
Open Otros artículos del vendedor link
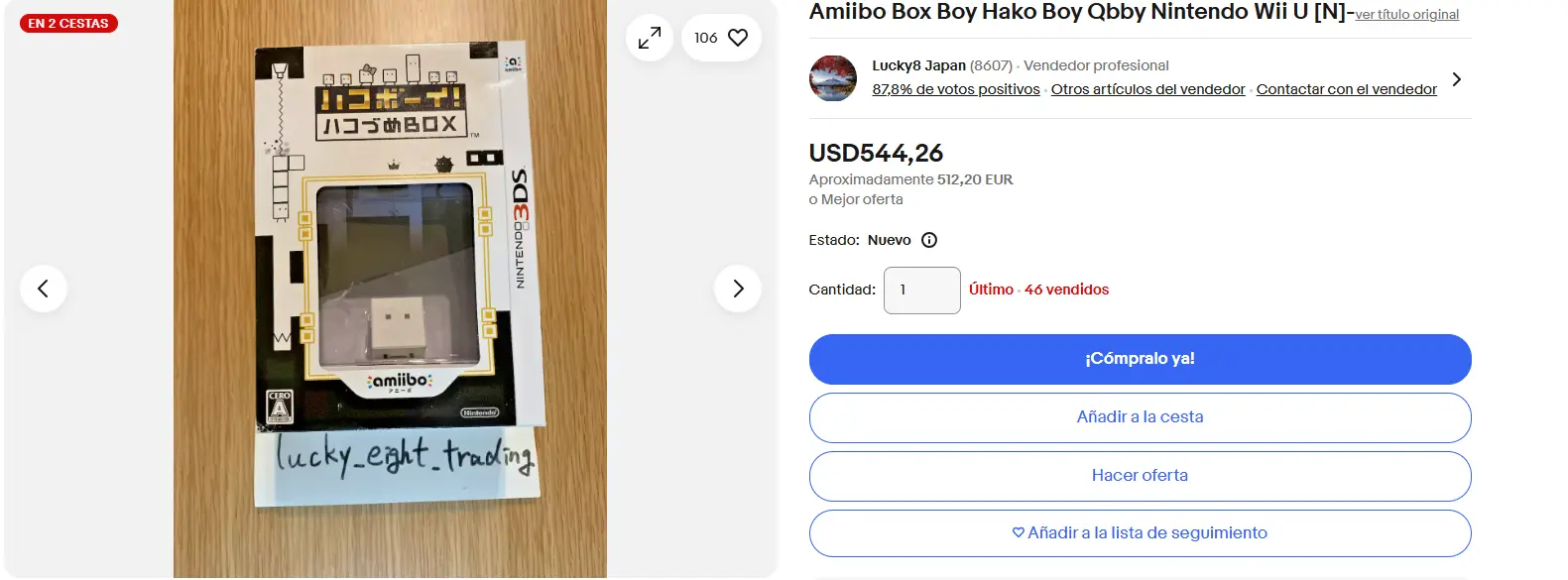tap(1147, 89)
